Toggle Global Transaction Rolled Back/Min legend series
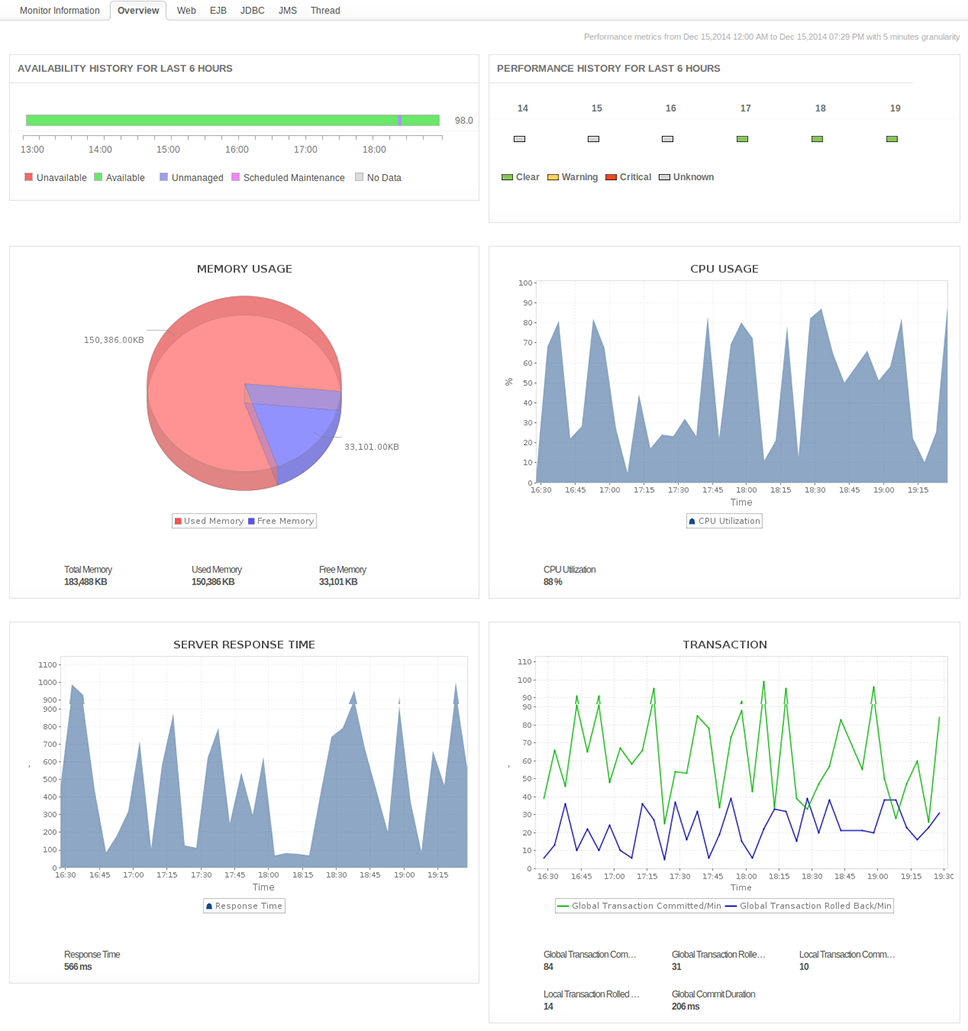This screenshot has width=968, height=1031. tap(732, 906)
